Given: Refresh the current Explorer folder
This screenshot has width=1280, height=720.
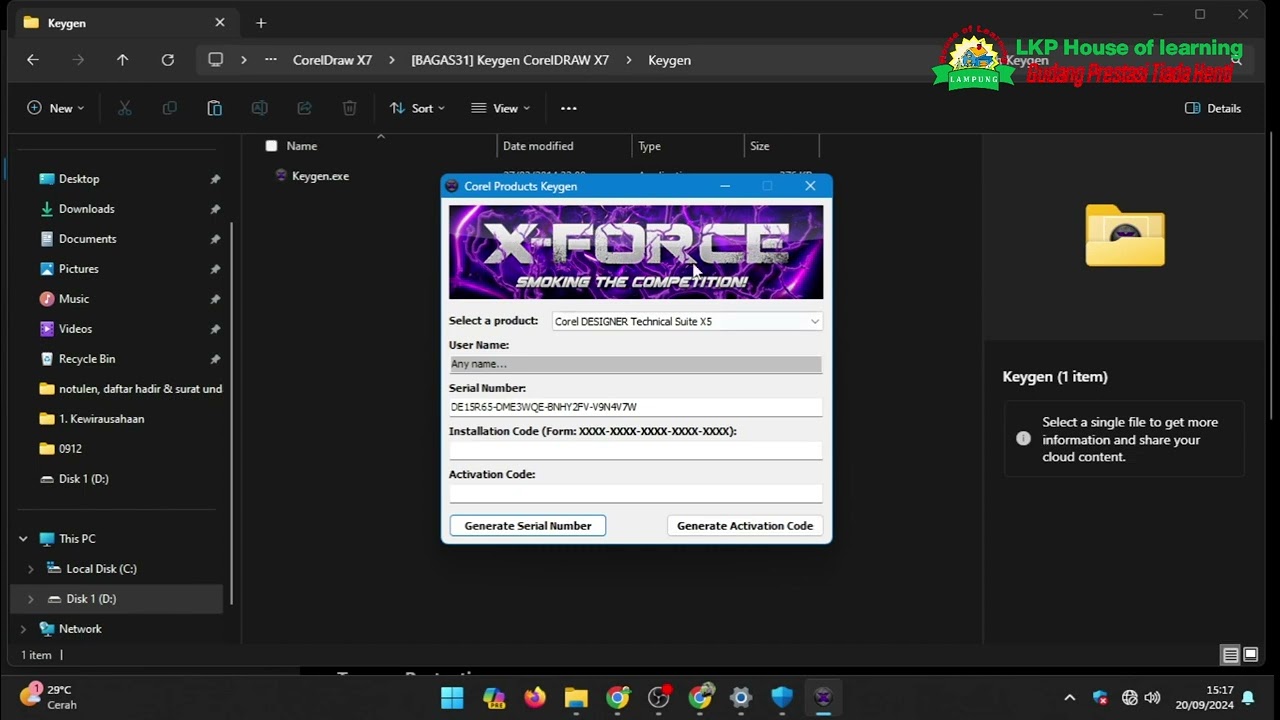Looking at the screenshot, I should pos(168,60).
